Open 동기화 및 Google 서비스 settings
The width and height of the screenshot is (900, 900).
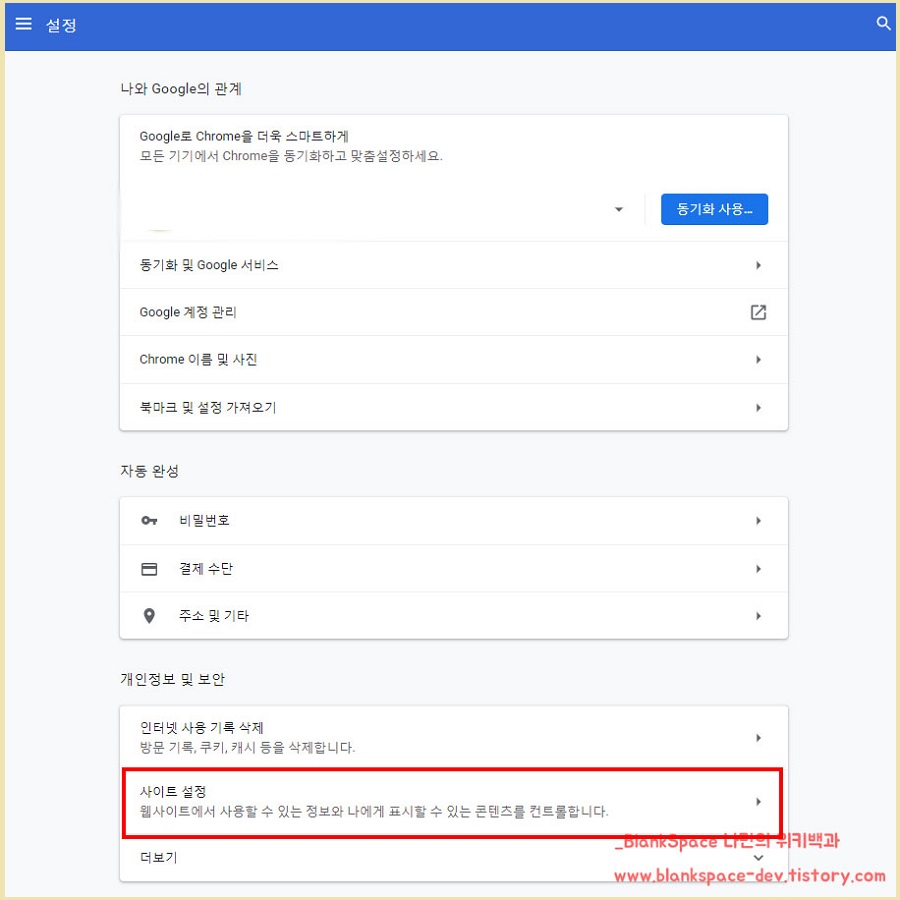coord(453,265)
